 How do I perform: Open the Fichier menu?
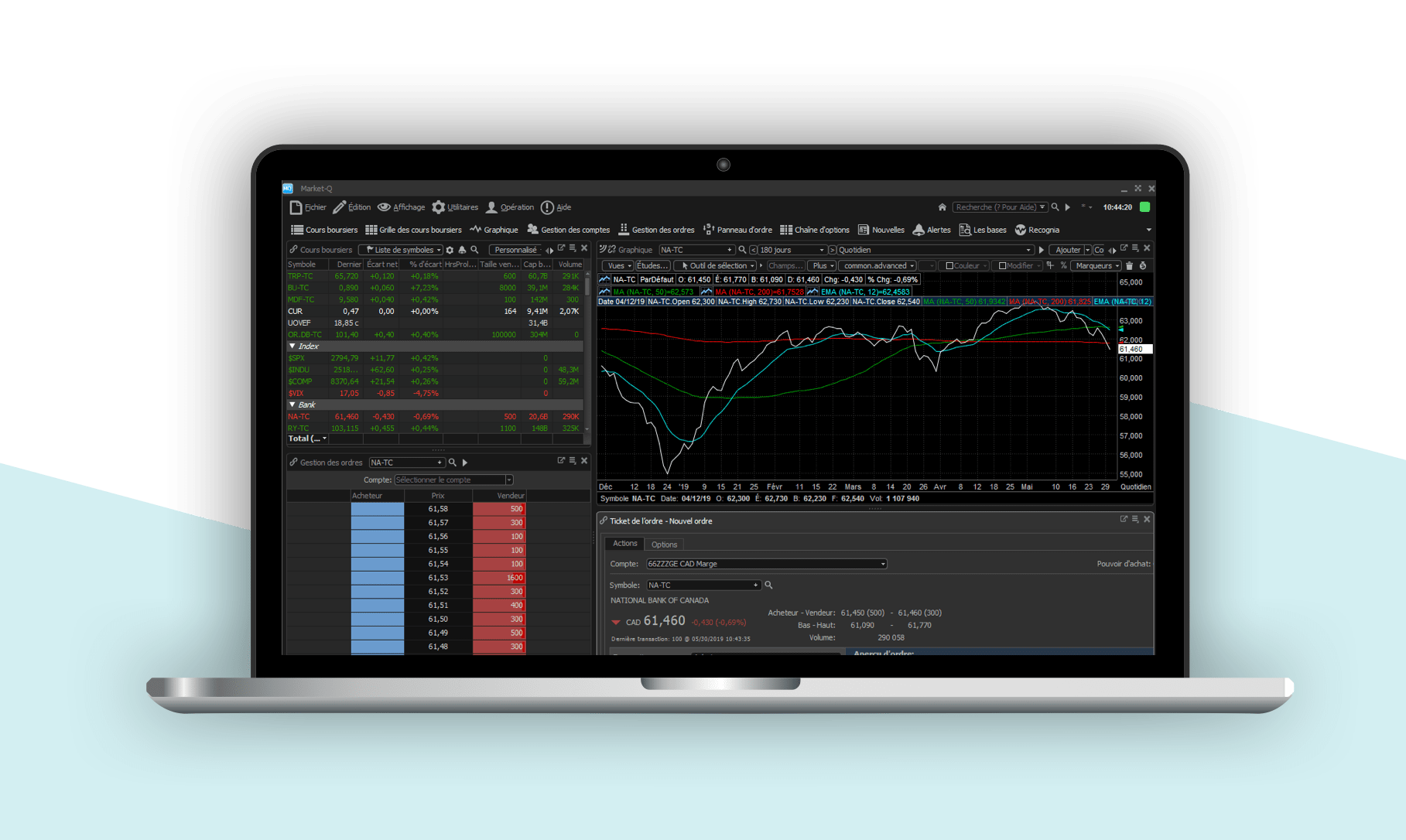pyautogui.click(x=308, y=207)
